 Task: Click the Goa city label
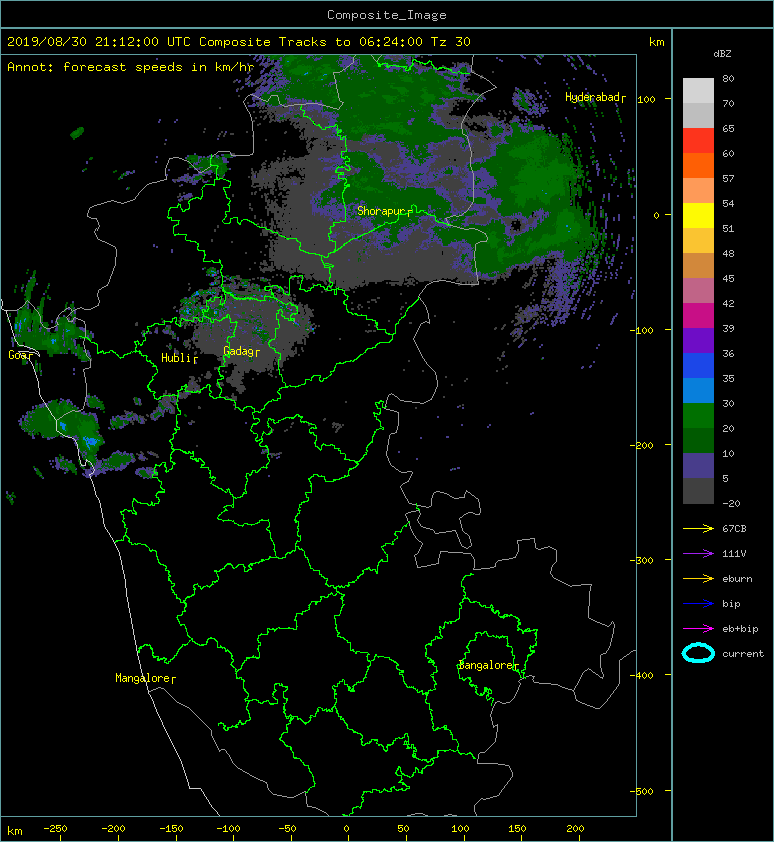(17, 355)
